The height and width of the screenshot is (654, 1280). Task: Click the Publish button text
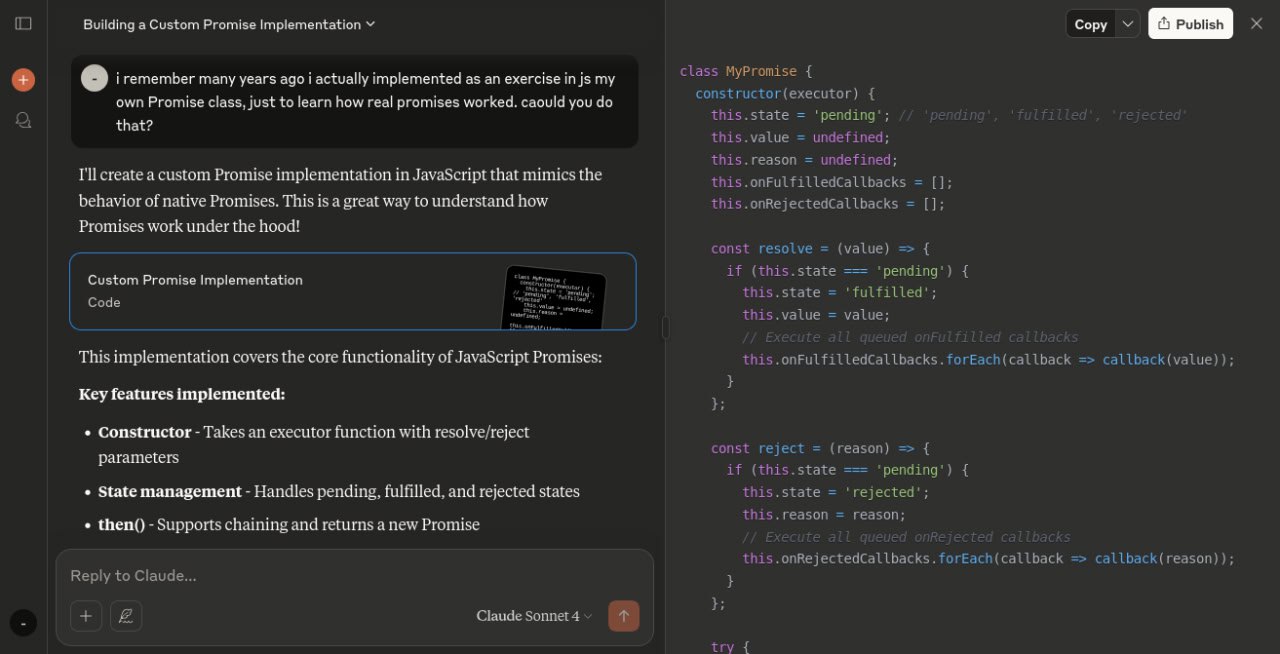(1199, 24)
